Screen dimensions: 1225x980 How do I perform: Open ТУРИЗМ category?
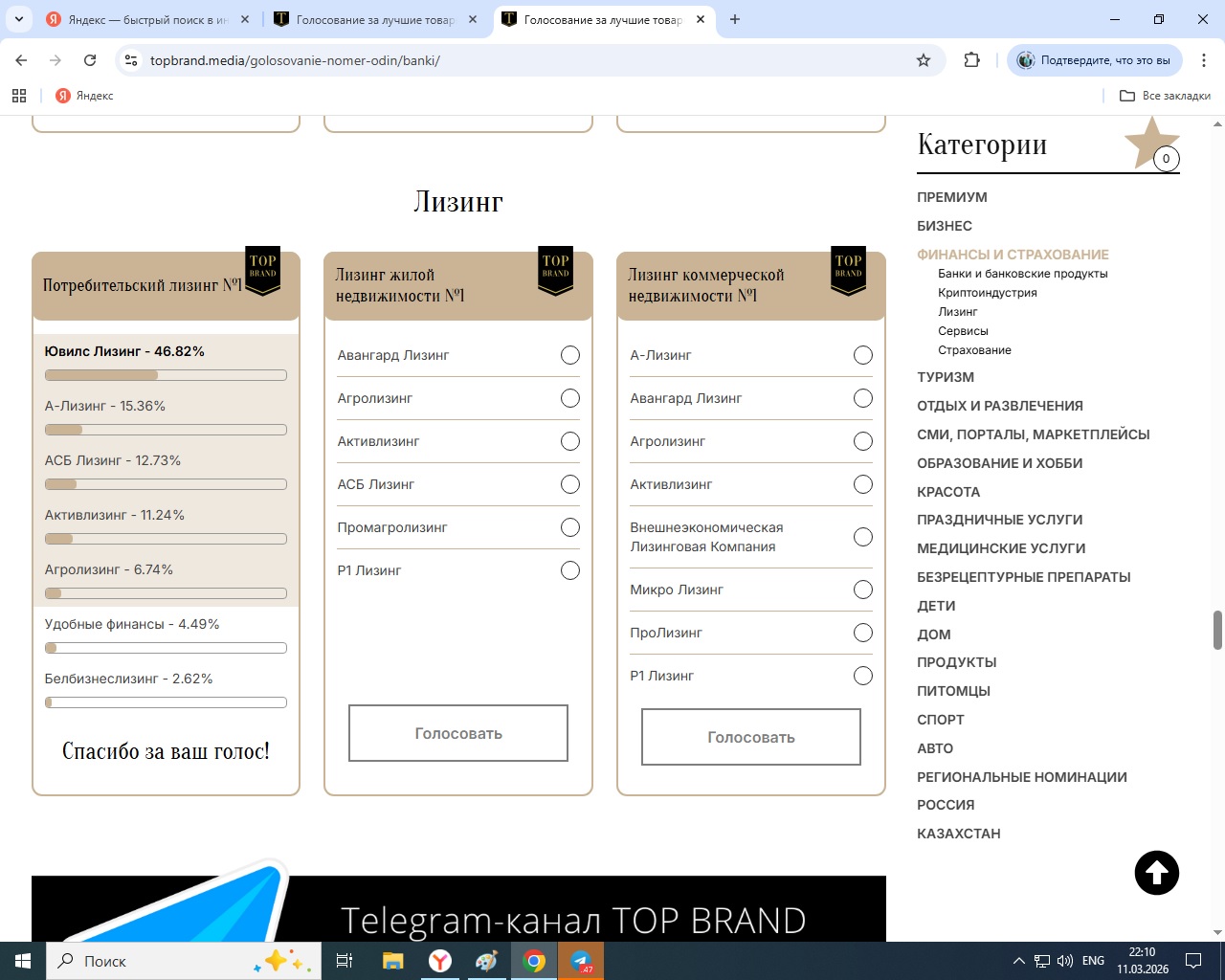946,377
